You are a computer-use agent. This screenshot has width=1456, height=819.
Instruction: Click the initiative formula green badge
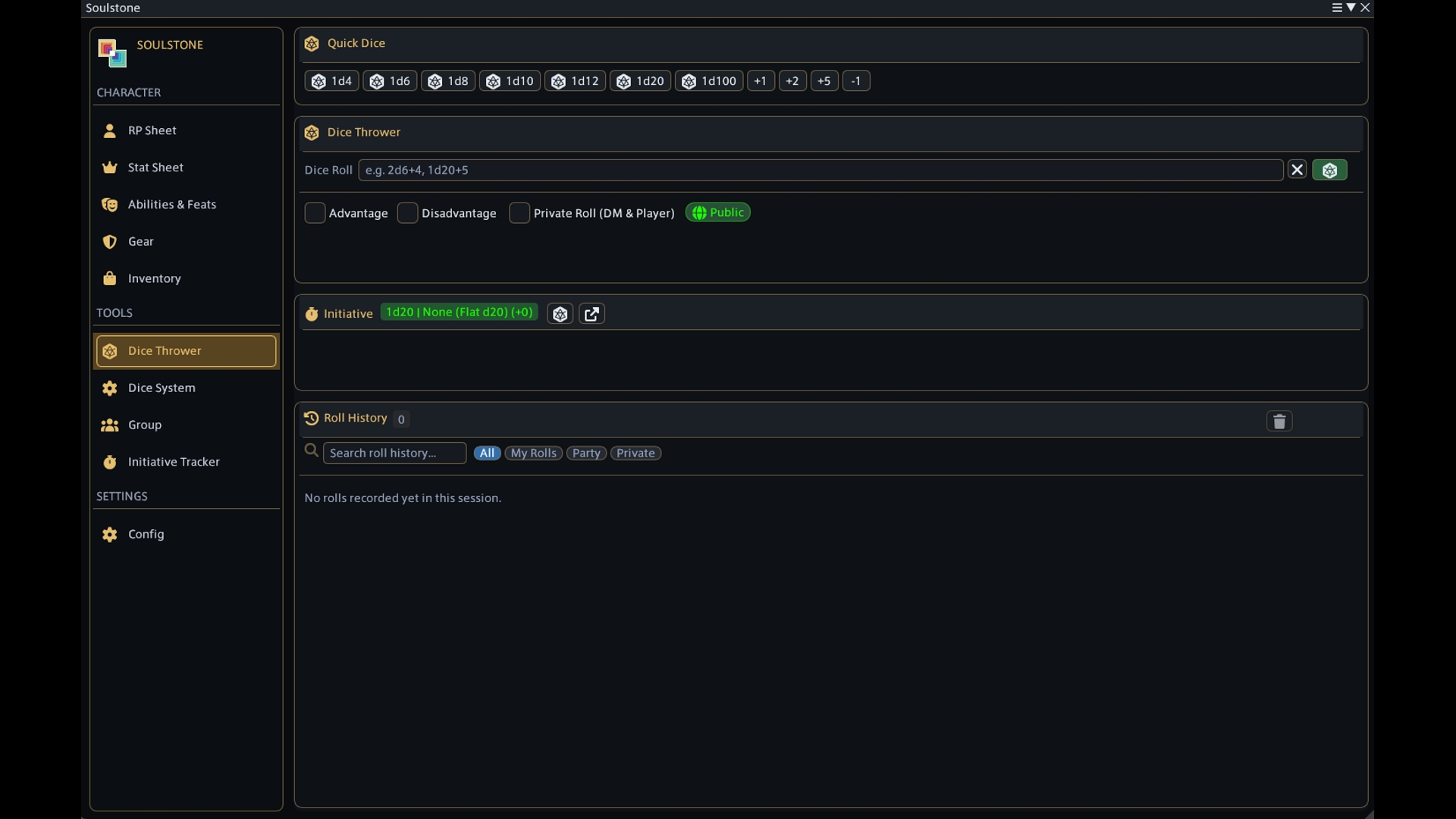(x=460, y=312)
